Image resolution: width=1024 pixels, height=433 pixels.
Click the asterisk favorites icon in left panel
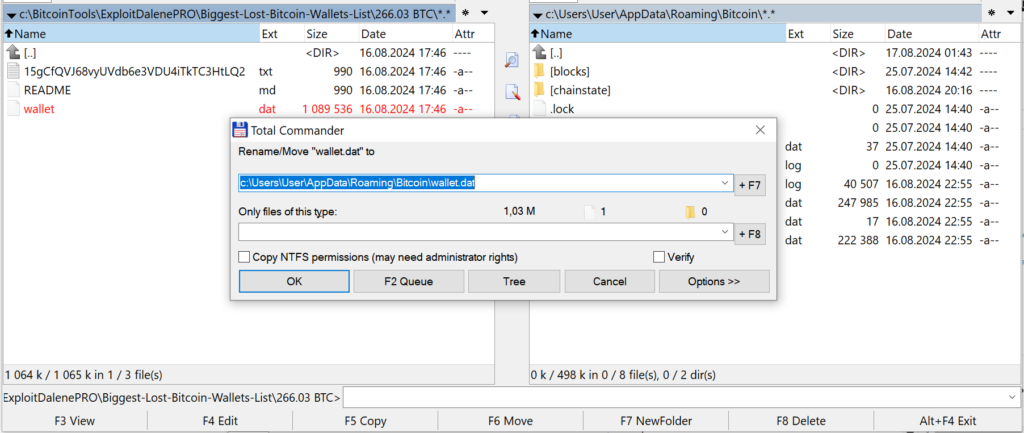pos(465,13)
